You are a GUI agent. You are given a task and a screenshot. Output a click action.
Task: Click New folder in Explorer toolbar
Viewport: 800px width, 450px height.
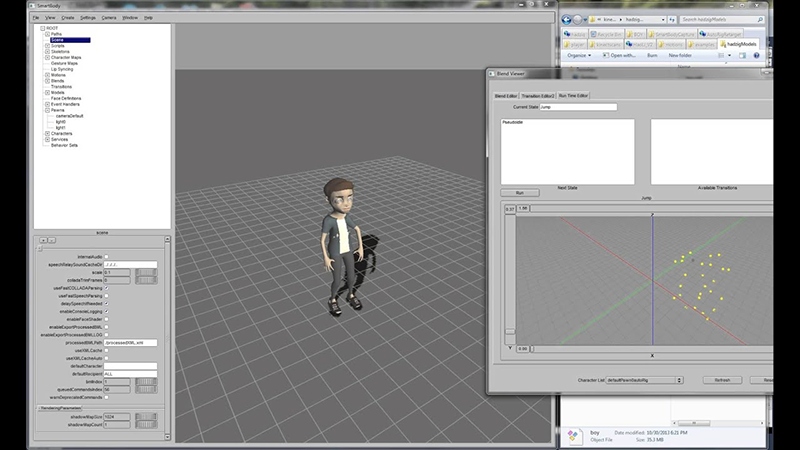click(x=680, y=55)
